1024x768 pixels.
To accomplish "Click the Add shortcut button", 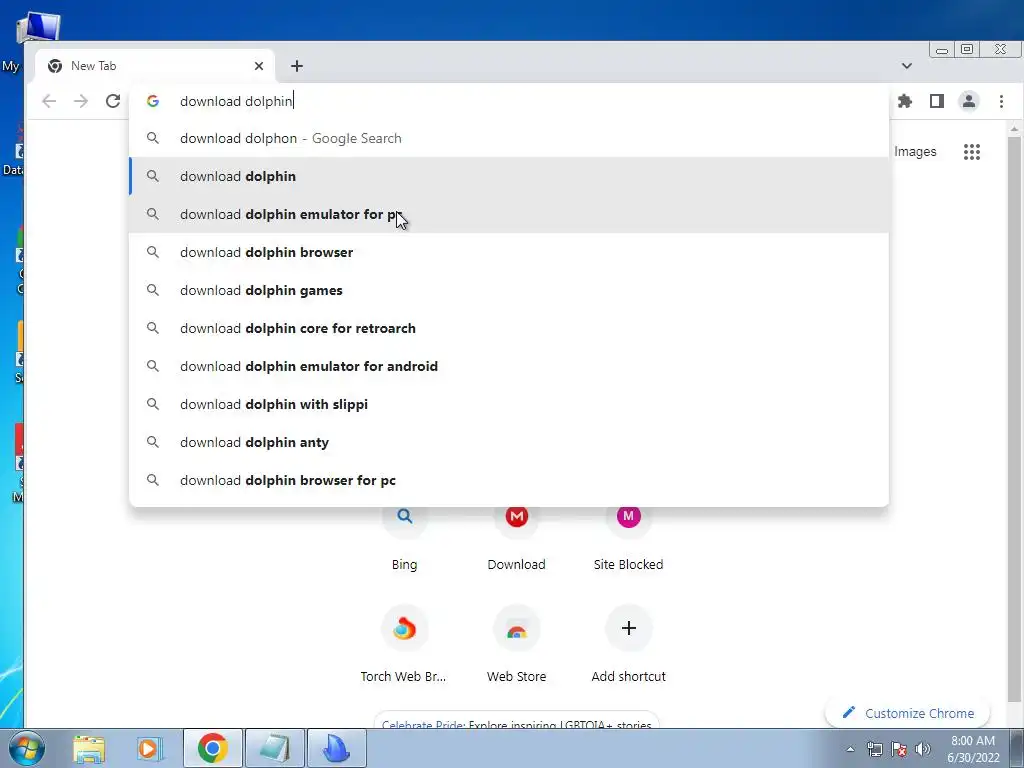I will coord(628,643).
